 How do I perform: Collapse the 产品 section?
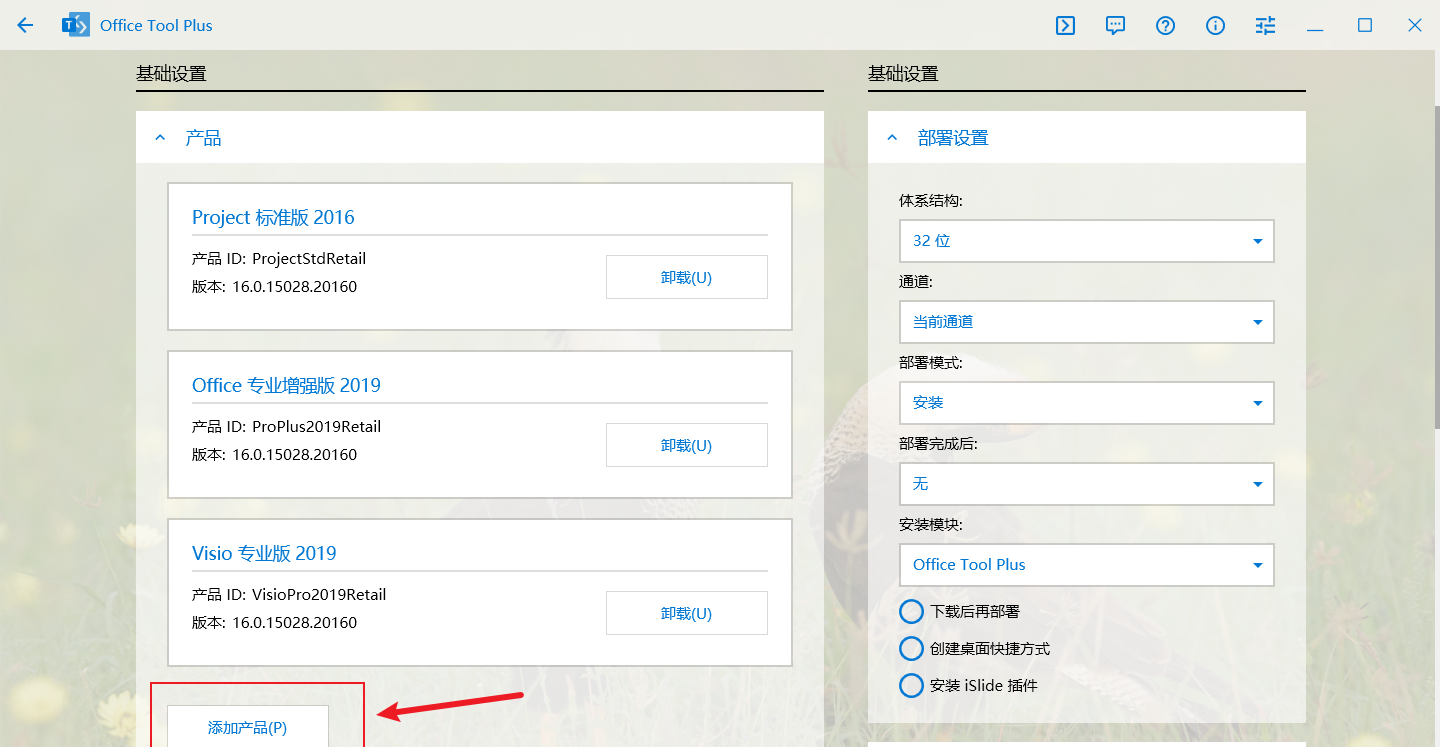pos(160,138)
